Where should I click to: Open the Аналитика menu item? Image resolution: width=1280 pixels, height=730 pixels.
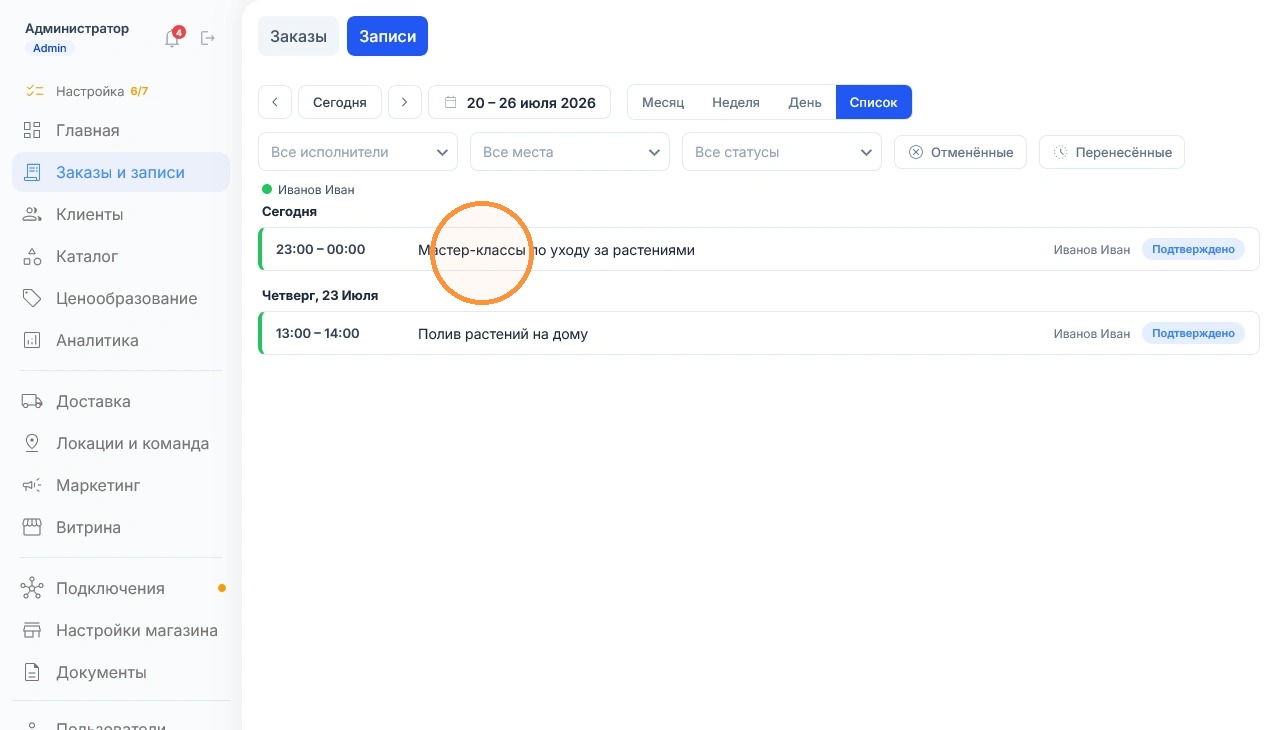[x=121, y=340]
